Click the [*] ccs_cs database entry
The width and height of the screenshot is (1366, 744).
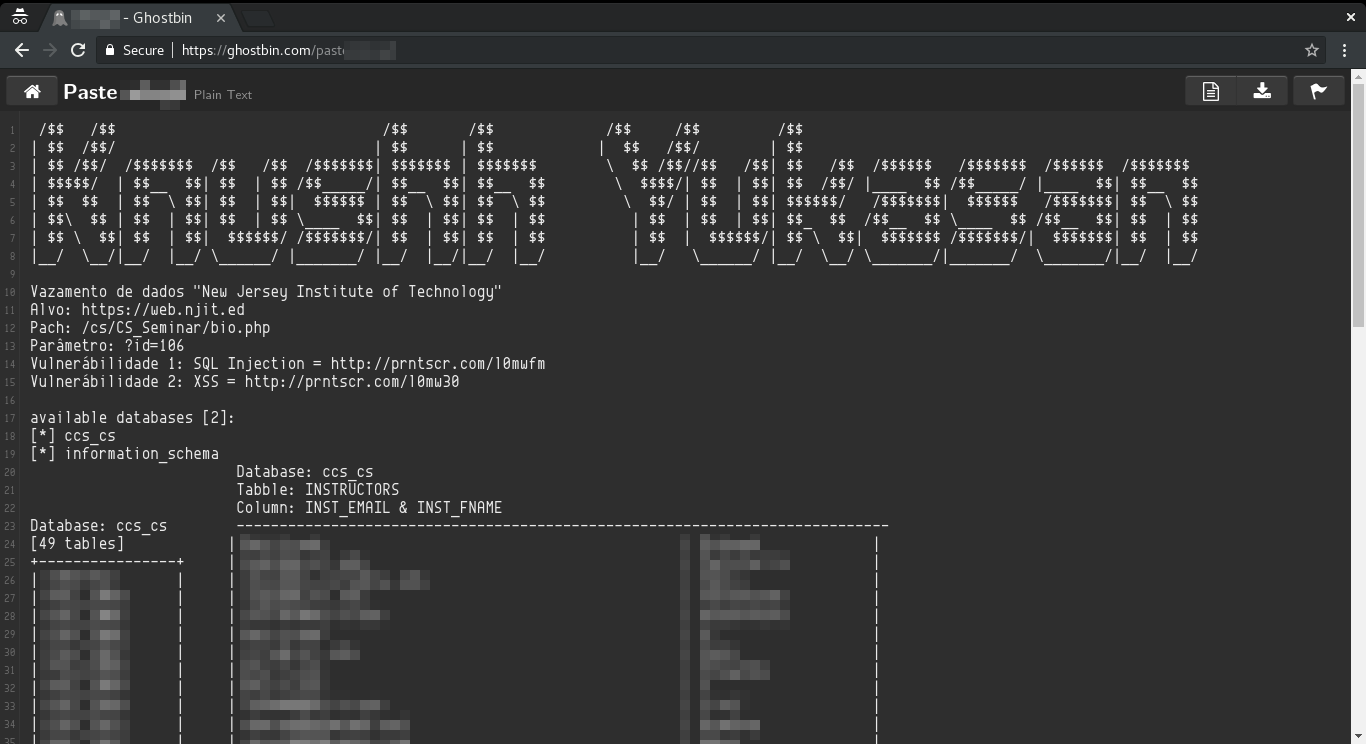[73, 436]
